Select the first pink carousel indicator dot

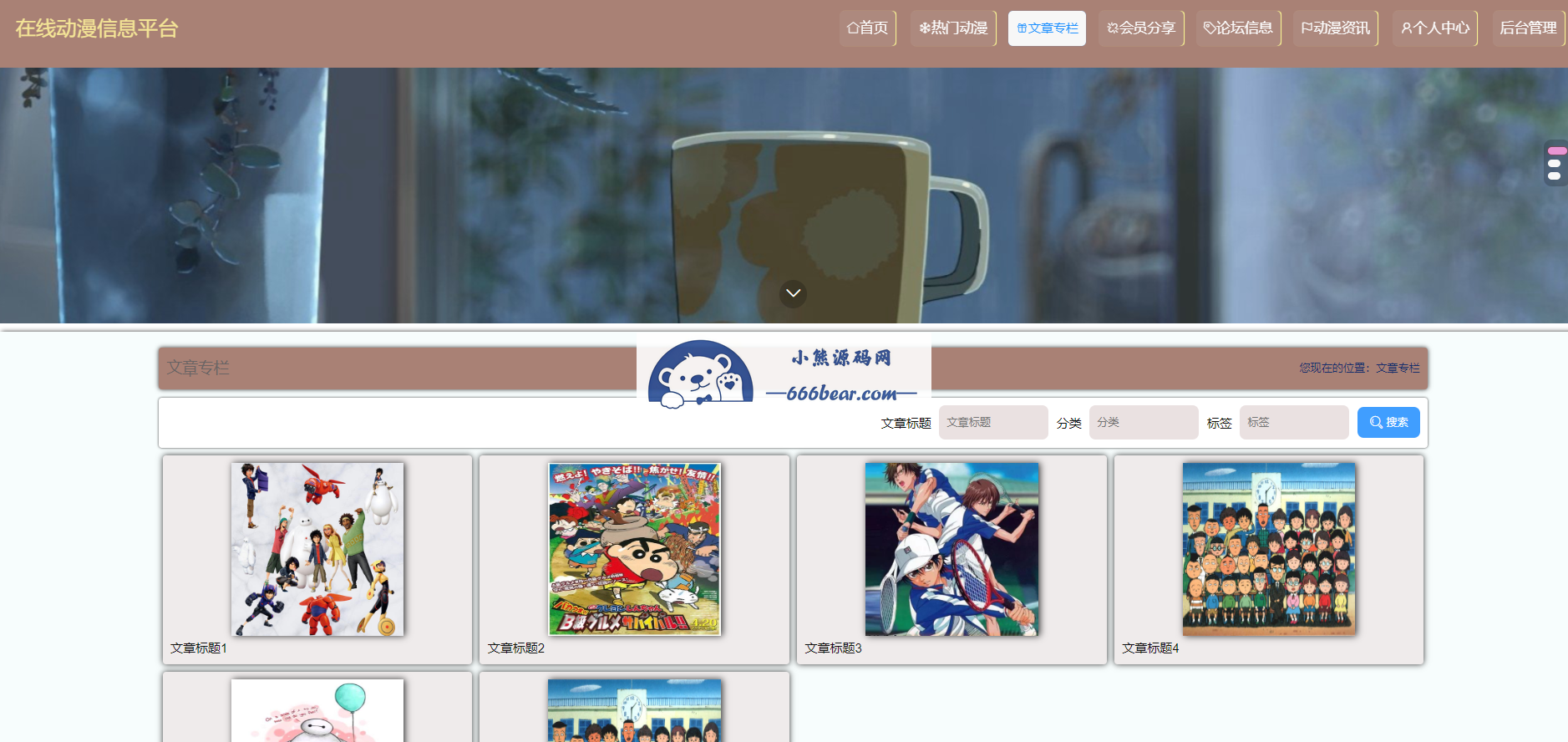point(1556,151)
